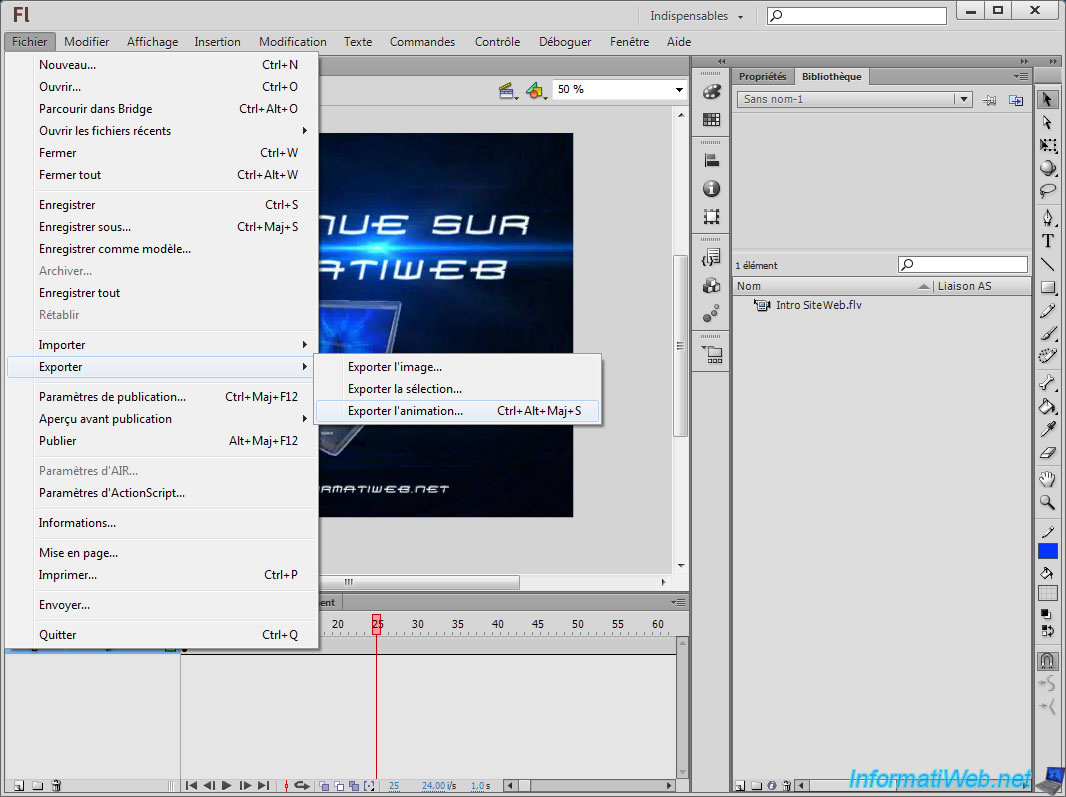Select the Brush tool
Viewport: 1066px width, 797px height.
1048,333
